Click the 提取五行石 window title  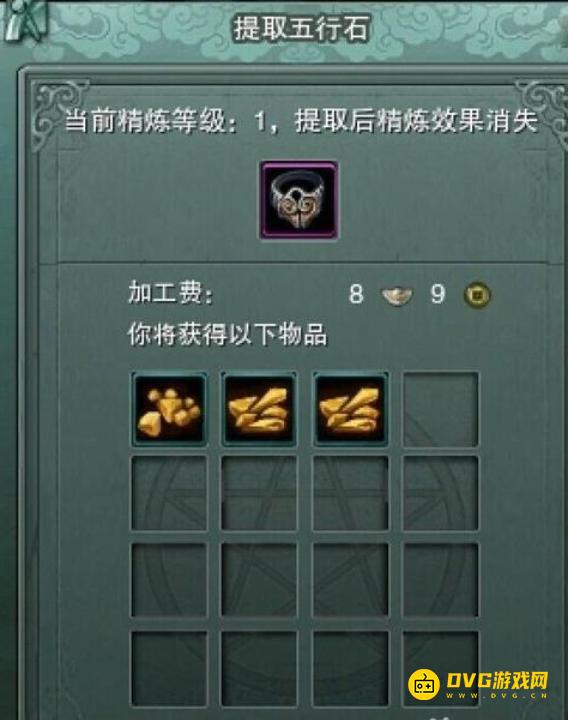click(301, 28)
